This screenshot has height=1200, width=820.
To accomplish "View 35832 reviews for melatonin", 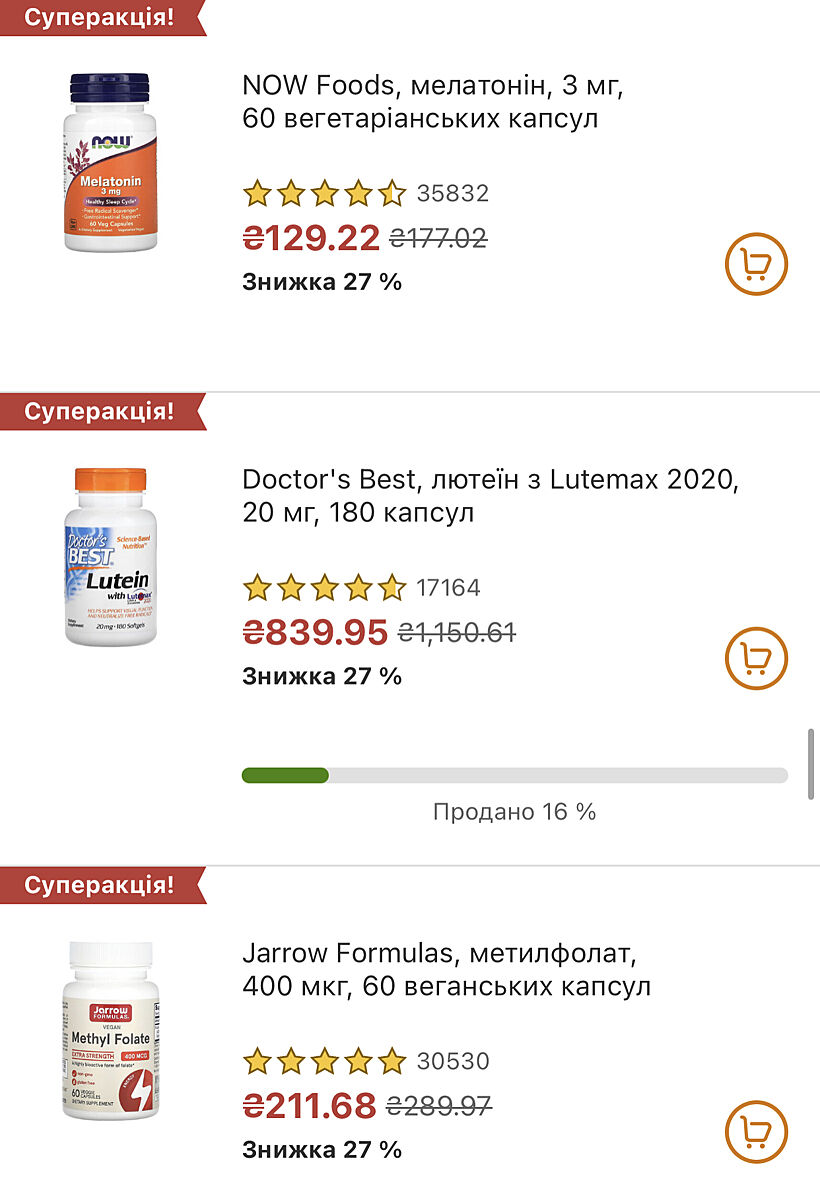I will pos(452,193).
